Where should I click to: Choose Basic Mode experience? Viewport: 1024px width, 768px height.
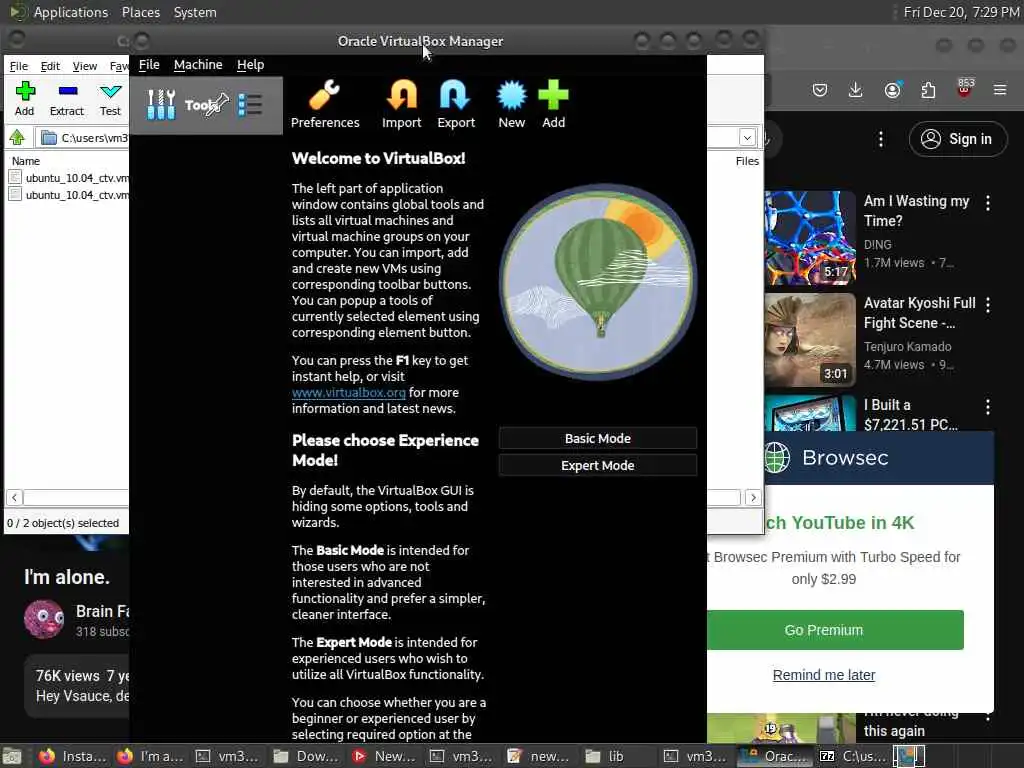pyautogui.click(x=598, y=438)
